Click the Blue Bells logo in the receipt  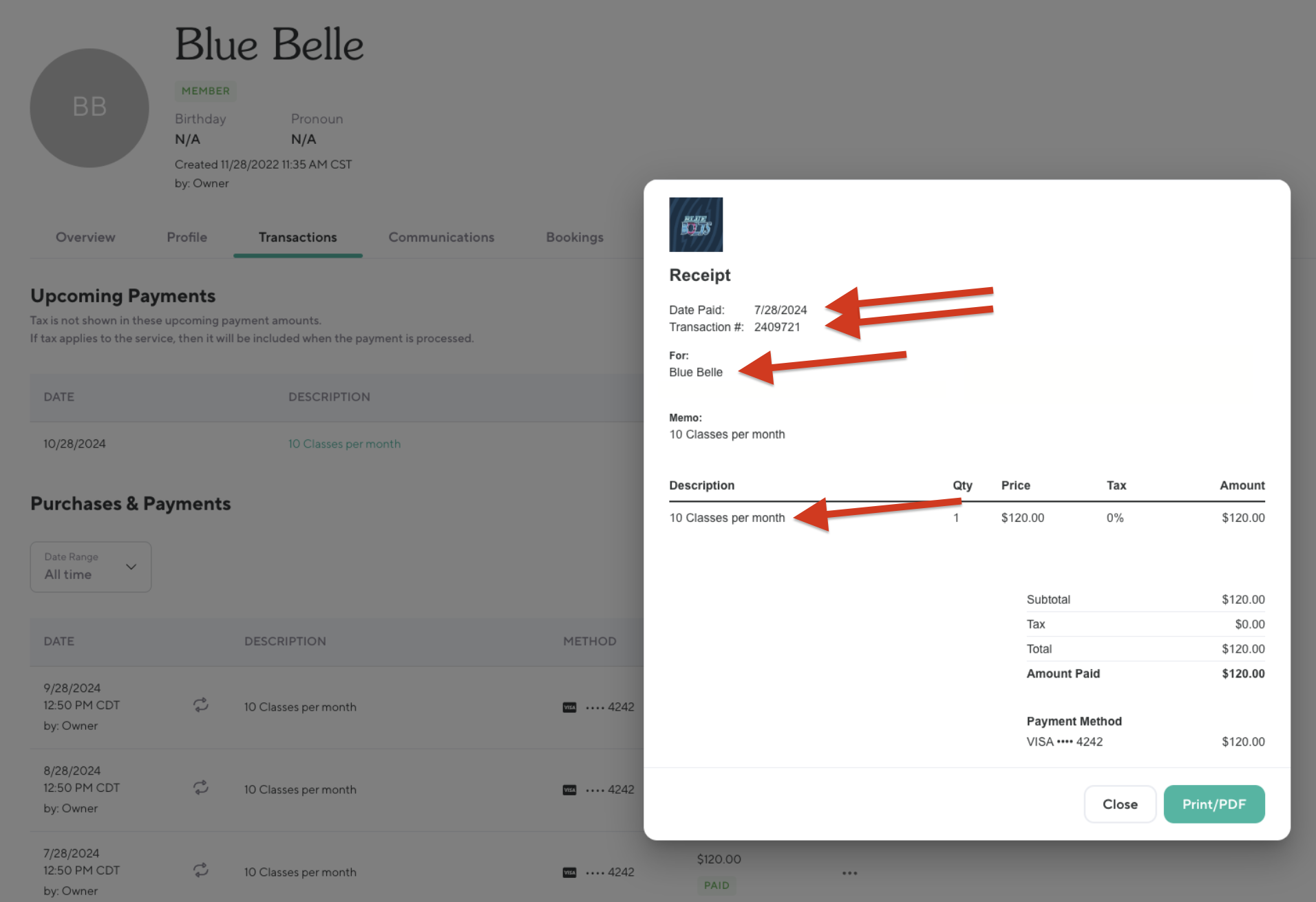click(x=696, y=224)
